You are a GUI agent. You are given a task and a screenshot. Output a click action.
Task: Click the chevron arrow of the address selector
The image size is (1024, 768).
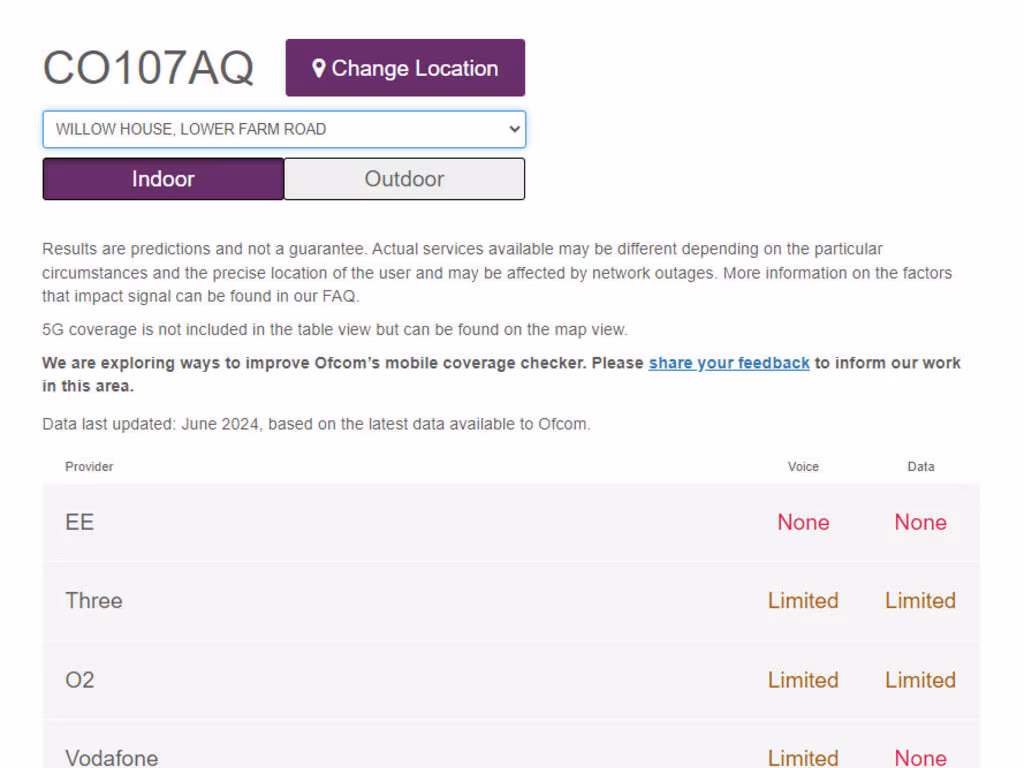pos(514,129)
